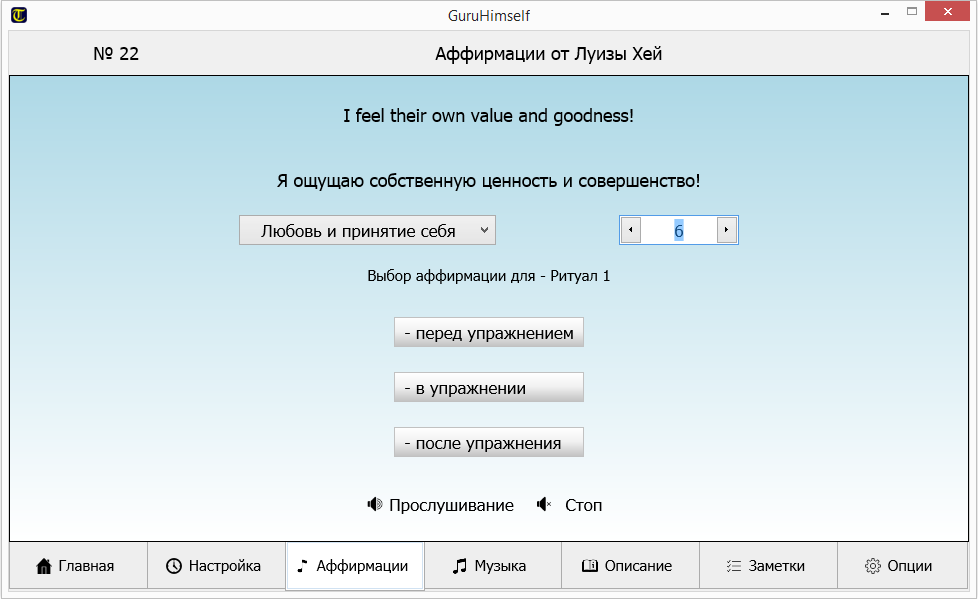Click the muted speaker icon beside Стоп
Viewport: 978px width, 599px height.
click(544, 505)
